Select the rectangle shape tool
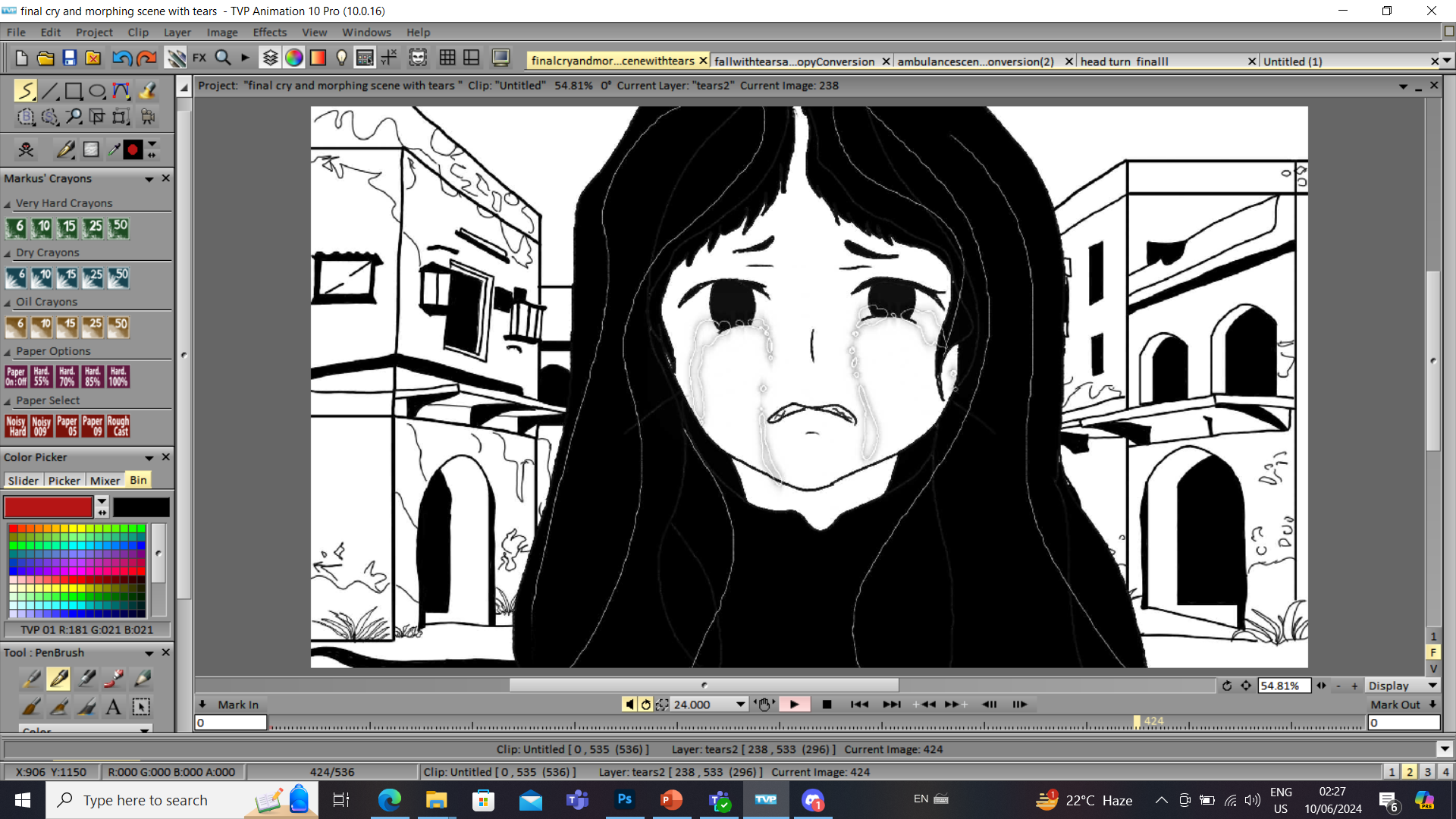The width and height of the screenshot is (1456, 819). click(x=74, y=91)
